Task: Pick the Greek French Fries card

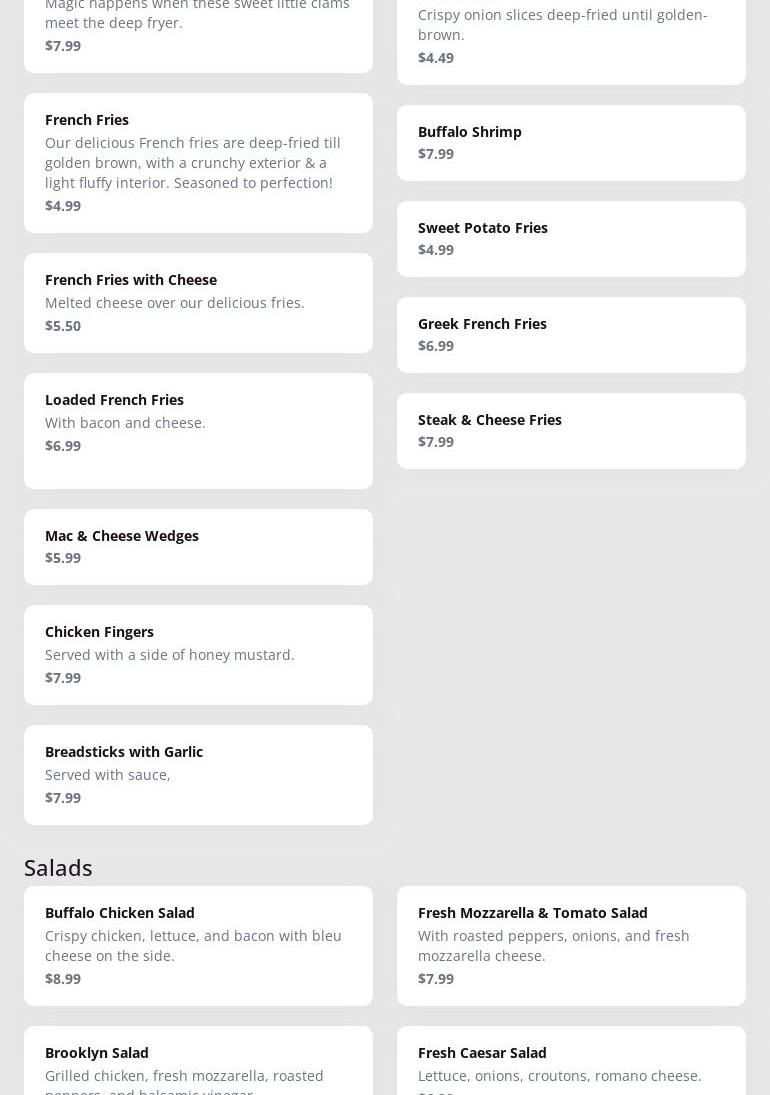Action: 571,335
